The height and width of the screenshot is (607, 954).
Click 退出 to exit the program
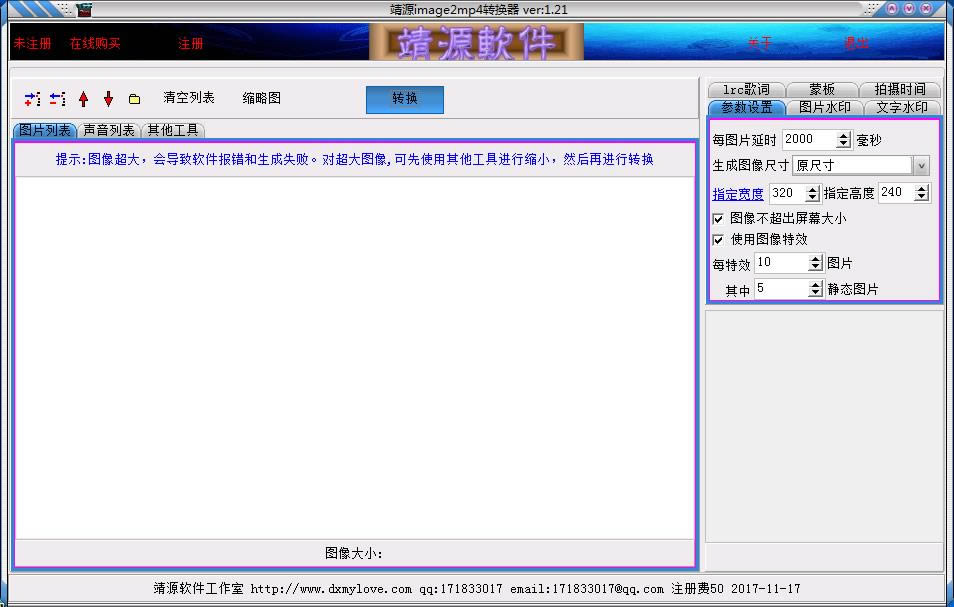point(856,43)
